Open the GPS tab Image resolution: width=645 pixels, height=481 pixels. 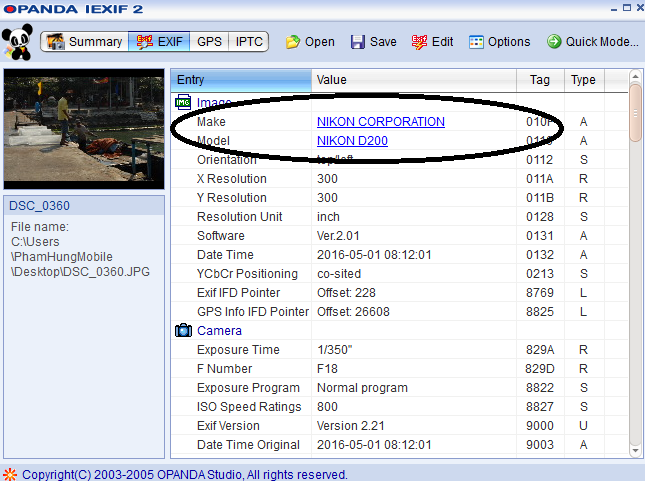(x=209, y=42)
